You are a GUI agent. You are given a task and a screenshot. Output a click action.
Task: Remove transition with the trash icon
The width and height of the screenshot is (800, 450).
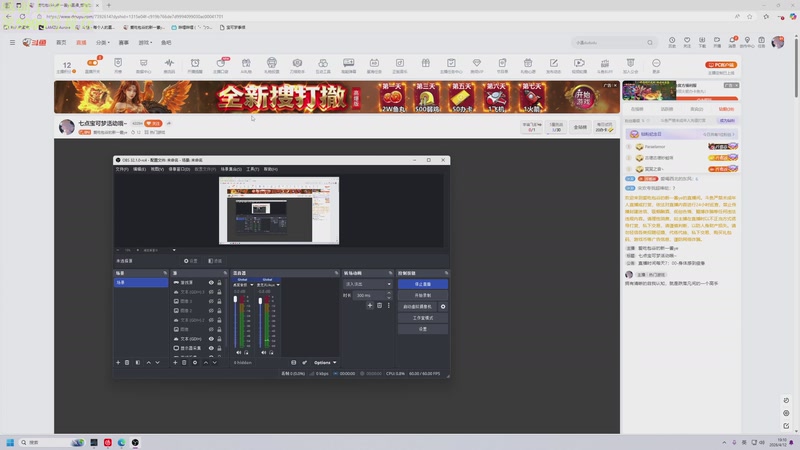point(379,305)
